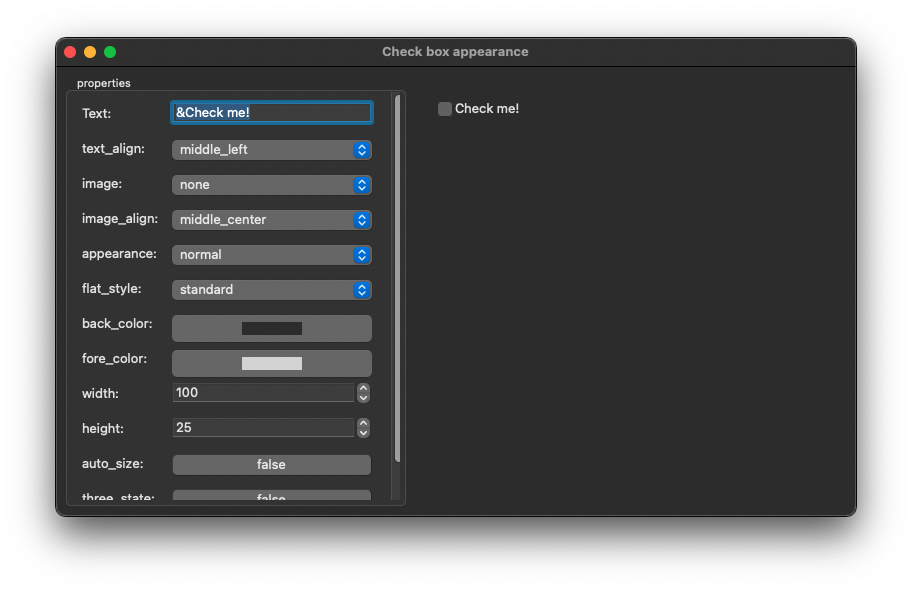The image size is (912, 590).
Task: Check the 'Check me!' checkbox
Action: pos(445,109)
